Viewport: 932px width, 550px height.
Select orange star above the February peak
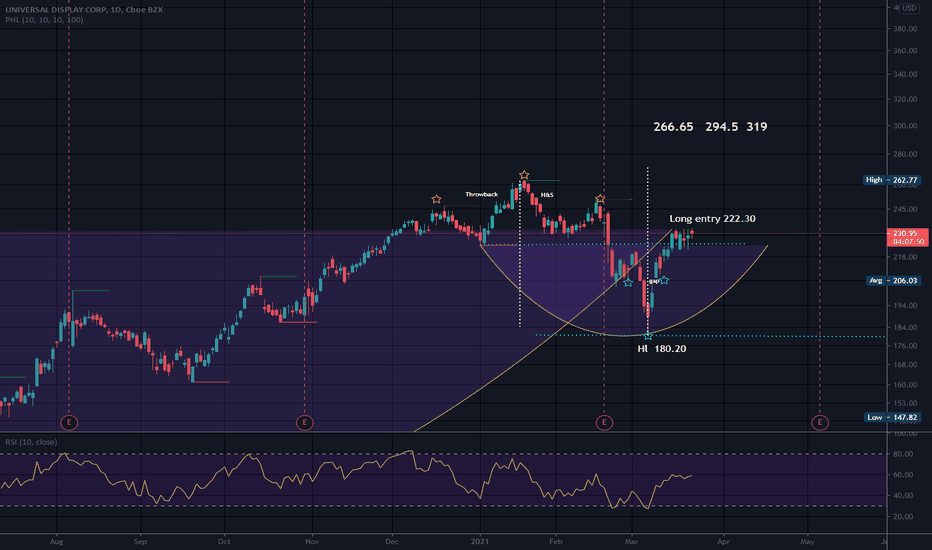pos(600,199)
